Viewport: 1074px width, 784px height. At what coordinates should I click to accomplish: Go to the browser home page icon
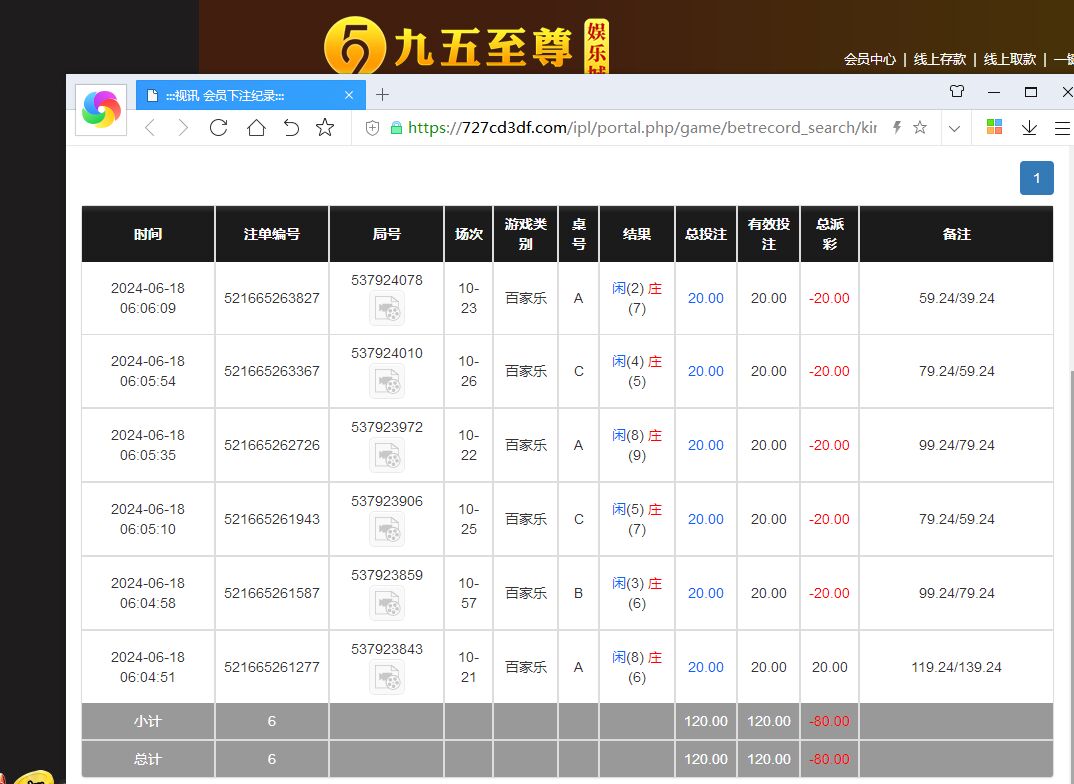pyautogui.click(x=256, y=128)
